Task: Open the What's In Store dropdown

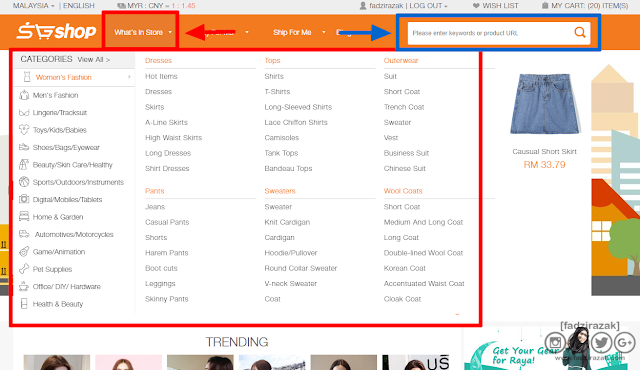Action: tap(143, 32)
